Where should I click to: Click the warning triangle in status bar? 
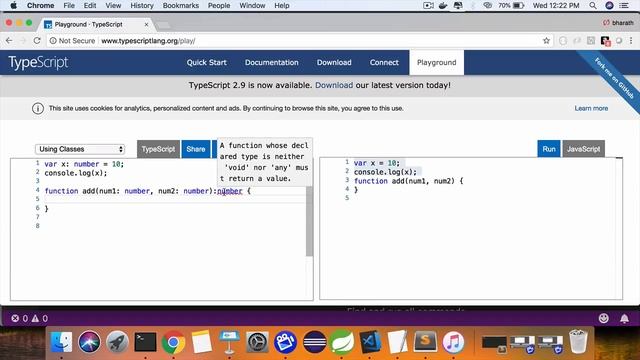tap(36, 318)
